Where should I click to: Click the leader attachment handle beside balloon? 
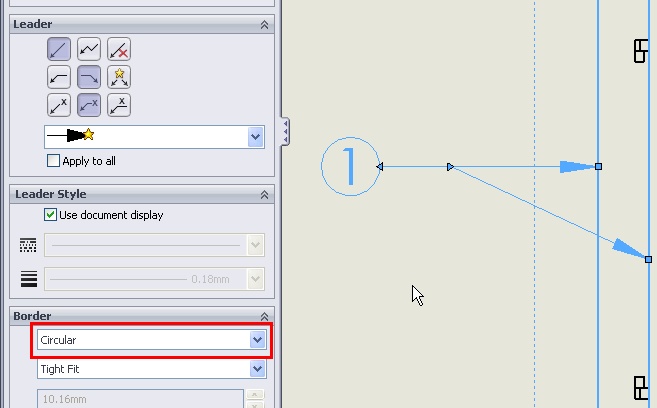pyautogui.click(x=380, y=167)
